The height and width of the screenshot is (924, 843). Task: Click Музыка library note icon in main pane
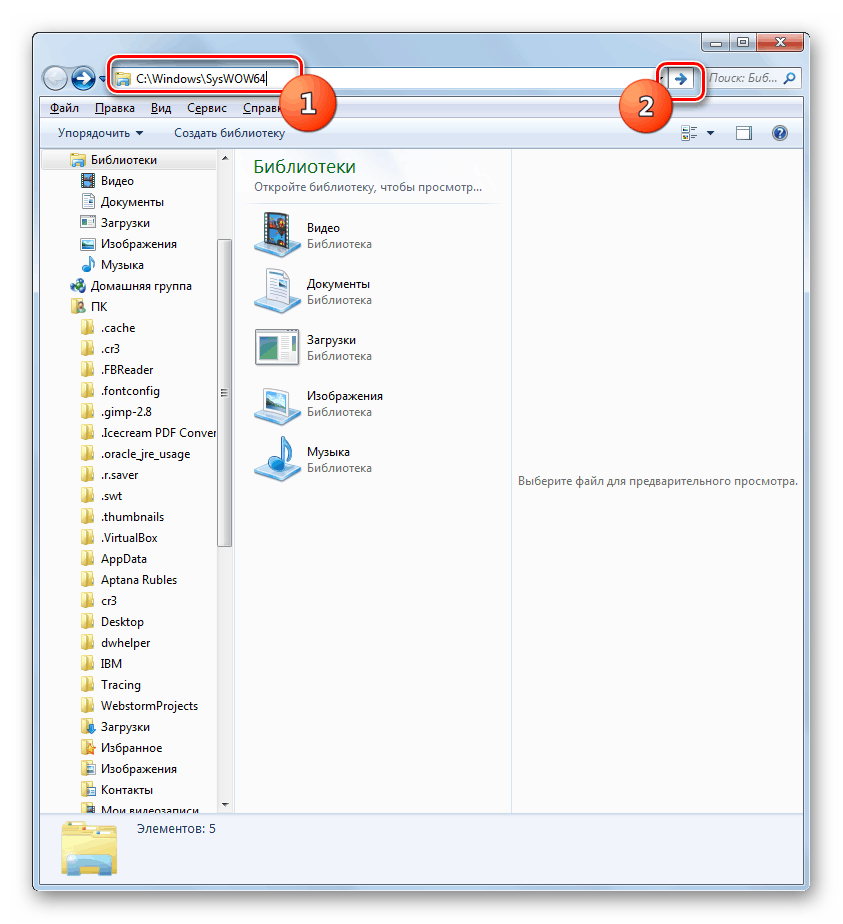pyautogui.click(x=277, y=459)
